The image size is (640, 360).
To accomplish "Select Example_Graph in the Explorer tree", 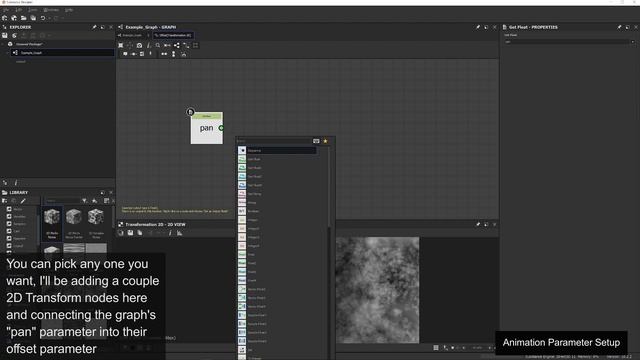I will click(62, 53).
